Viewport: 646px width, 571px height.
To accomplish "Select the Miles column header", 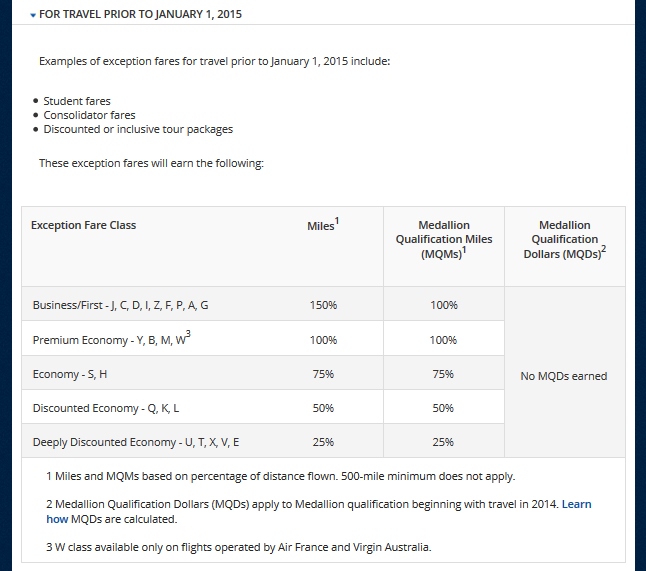I will (x=323, y=226).
